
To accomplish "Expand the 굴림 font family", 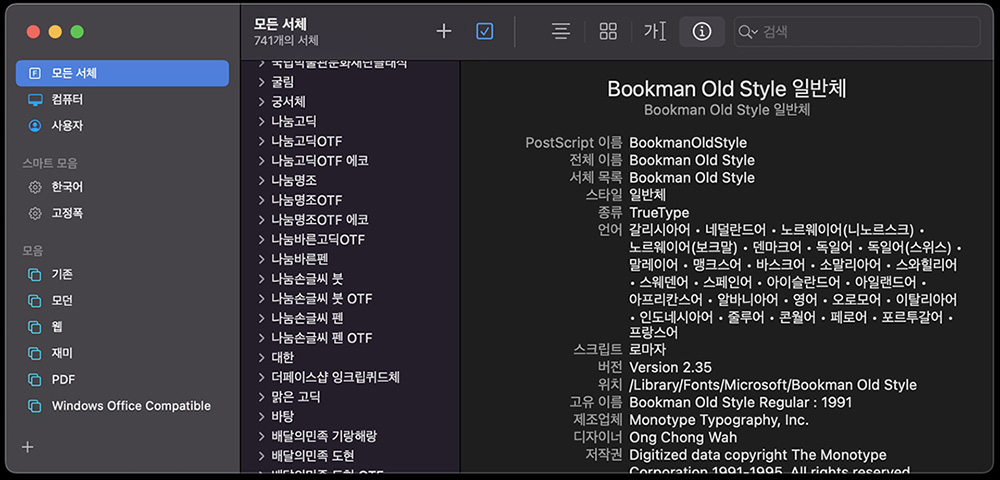I will (261, 82).
